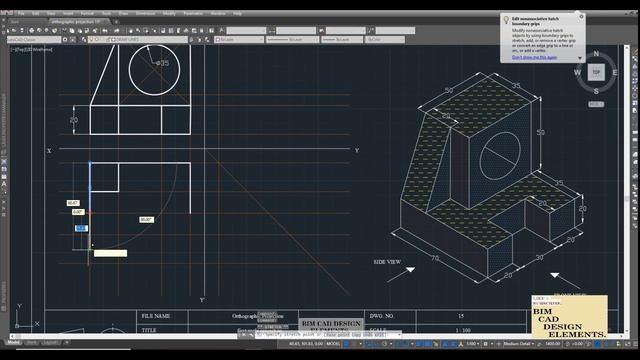
Task: Click S on the ViewCube compass
Action: (596, 91)
